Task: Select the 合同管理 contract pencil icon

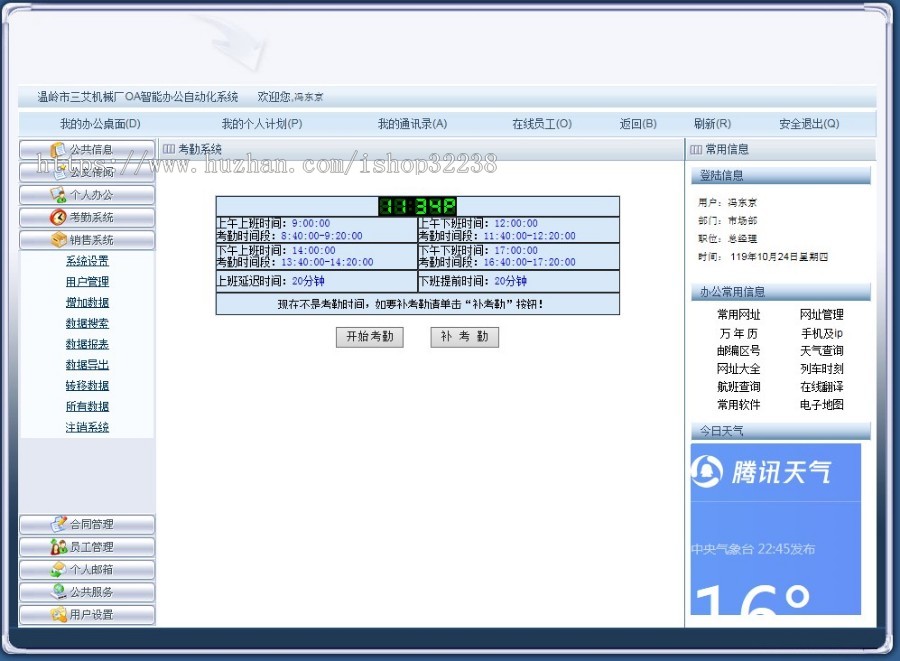Action: tap(58, 524)
